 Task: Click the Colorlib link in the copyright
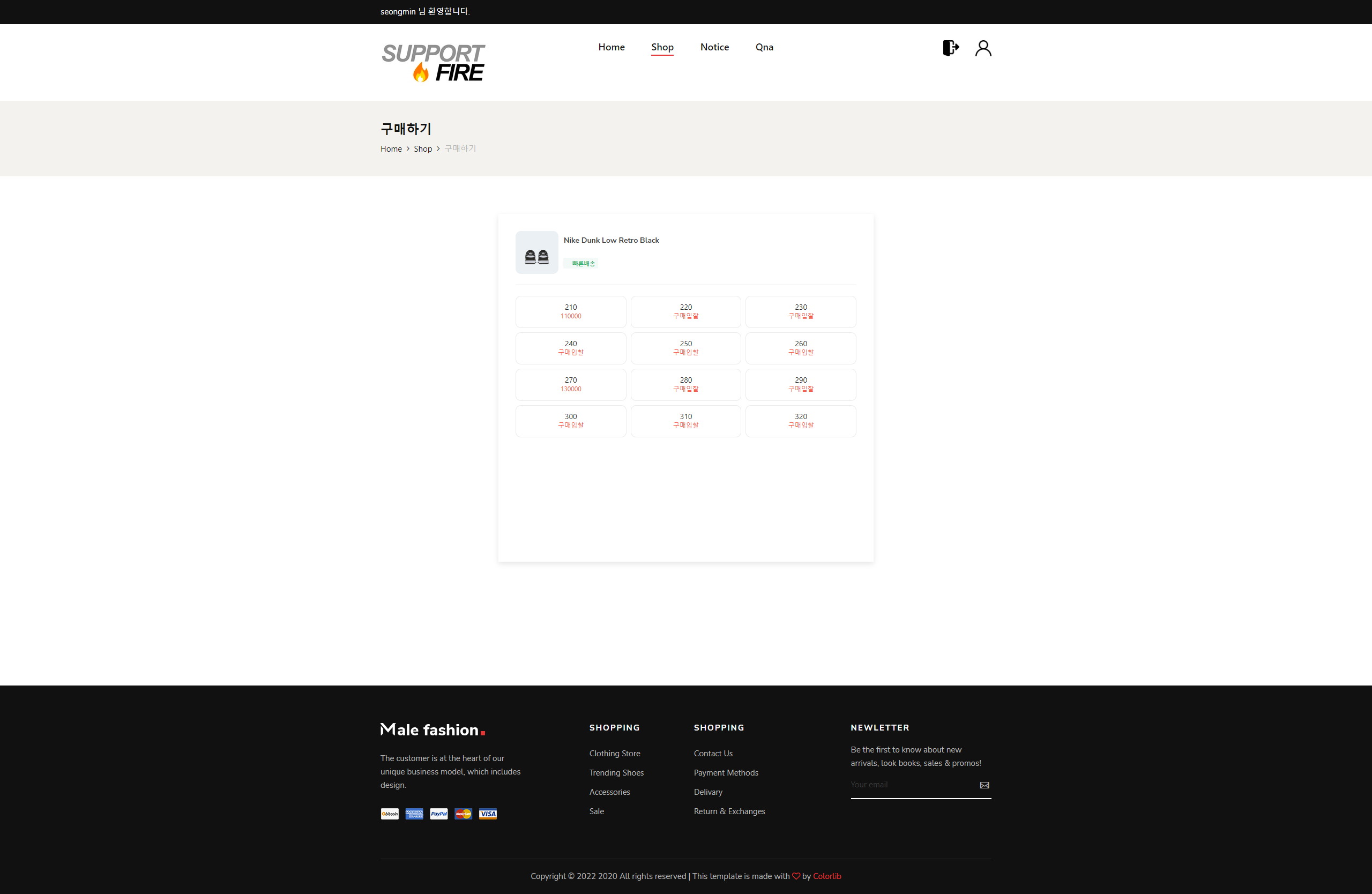tap(826, 876)
